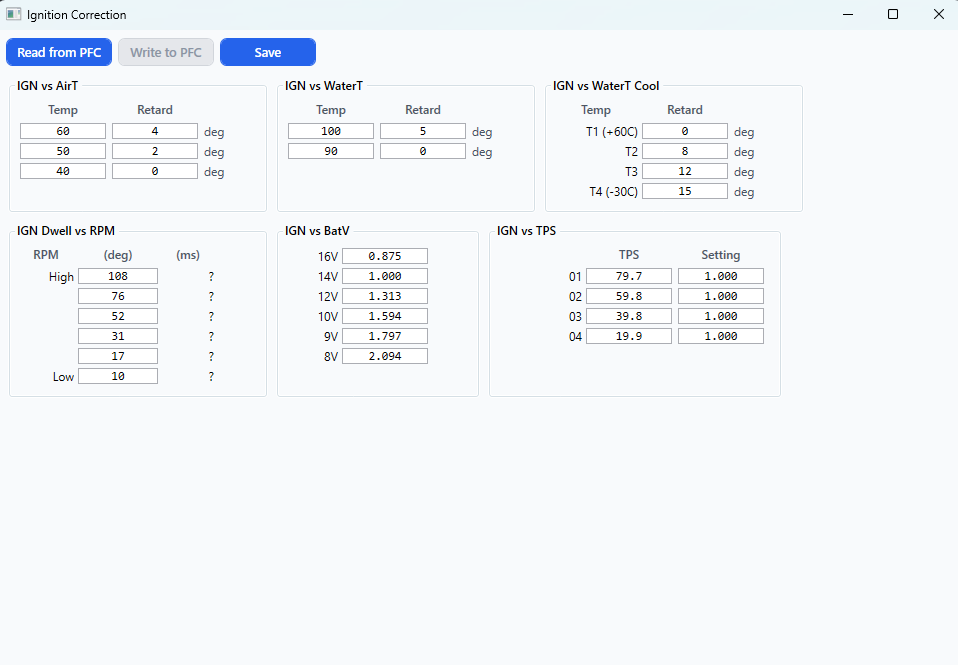Select the Low RPM dwell field showing 10
Image resolution: width=958 pixels, height=665 pixels.
coord(118,376)
